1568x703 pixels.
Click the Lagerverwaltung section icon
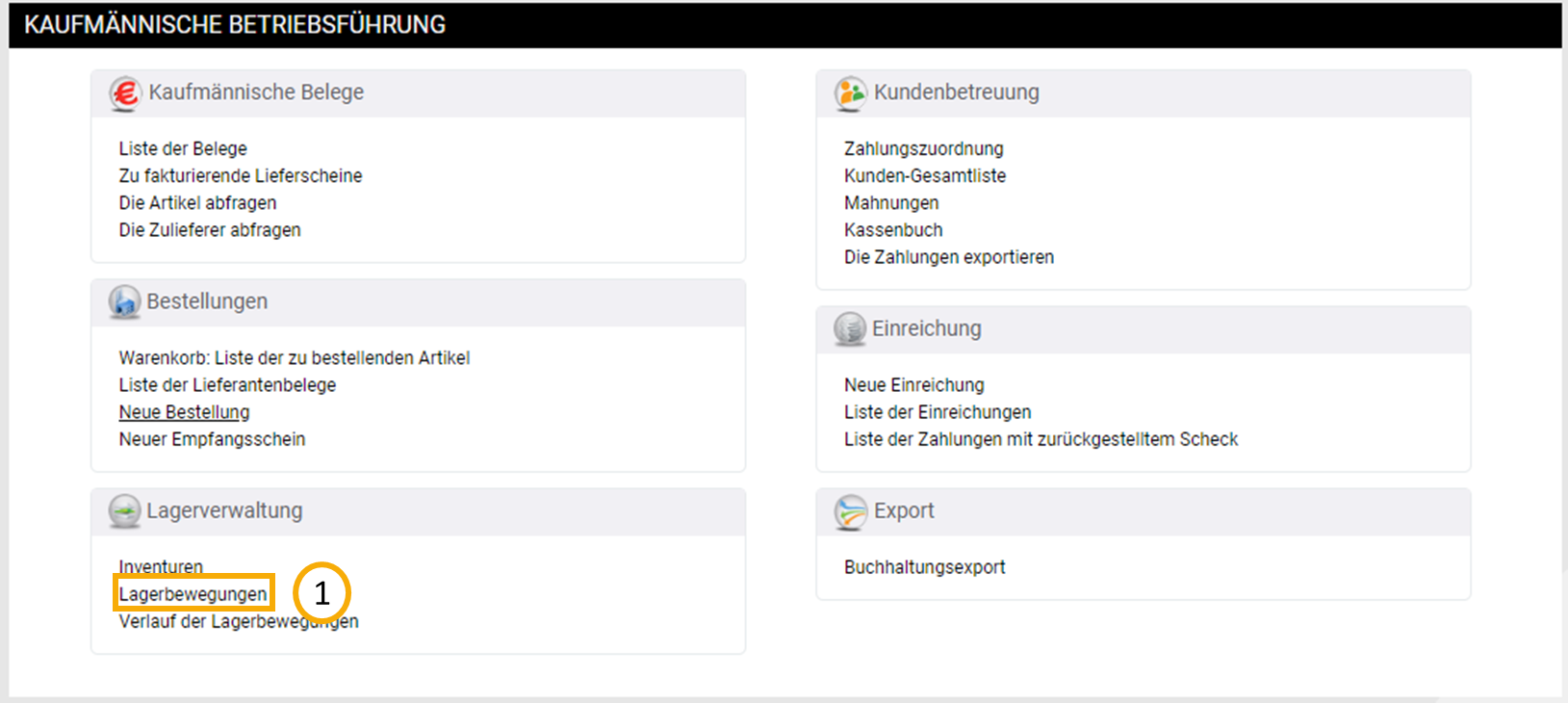[x=124, y=511]
